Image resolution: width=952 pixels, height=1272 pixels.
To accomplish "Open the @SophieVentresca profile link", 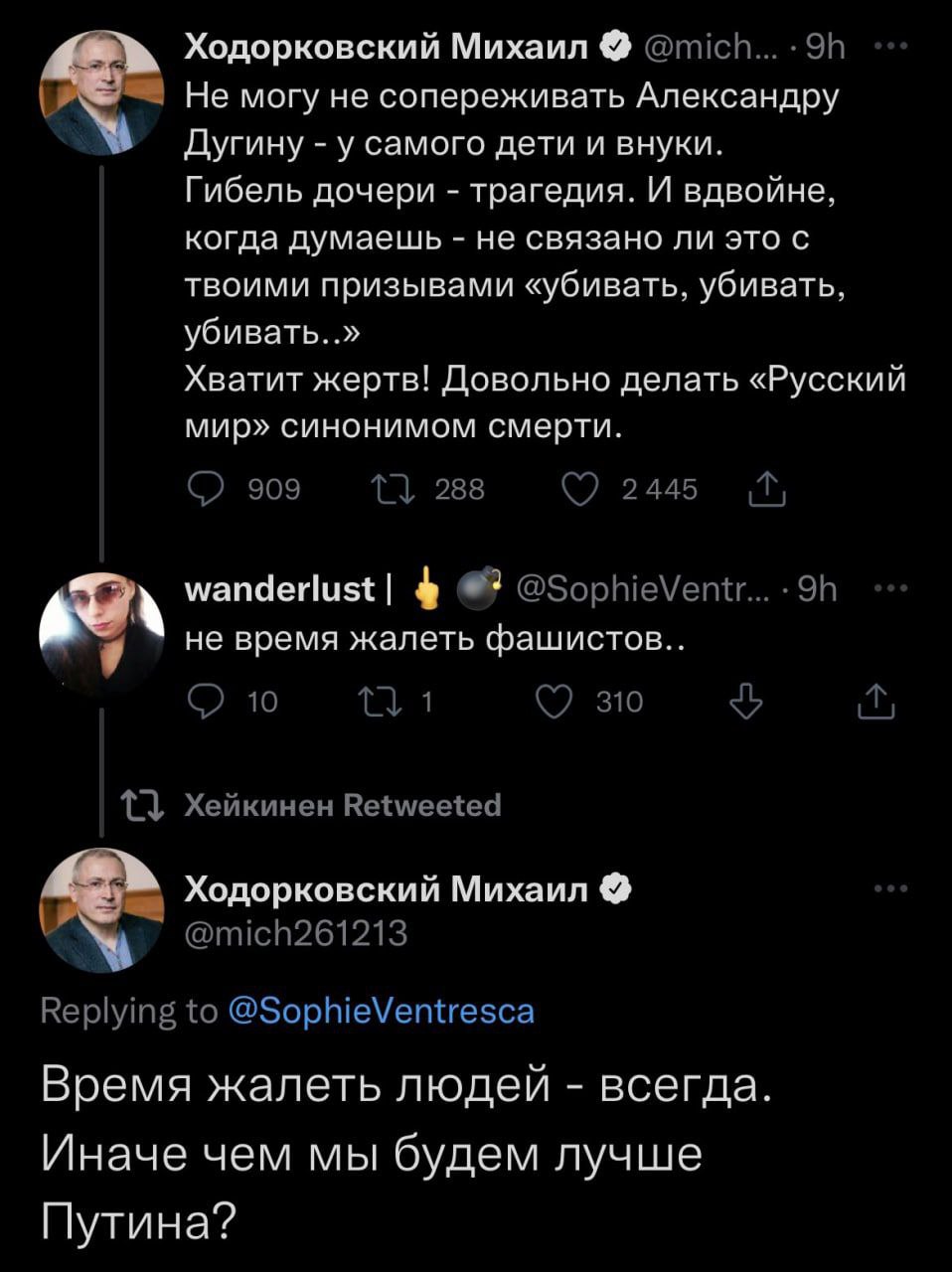I will 381,1011.
